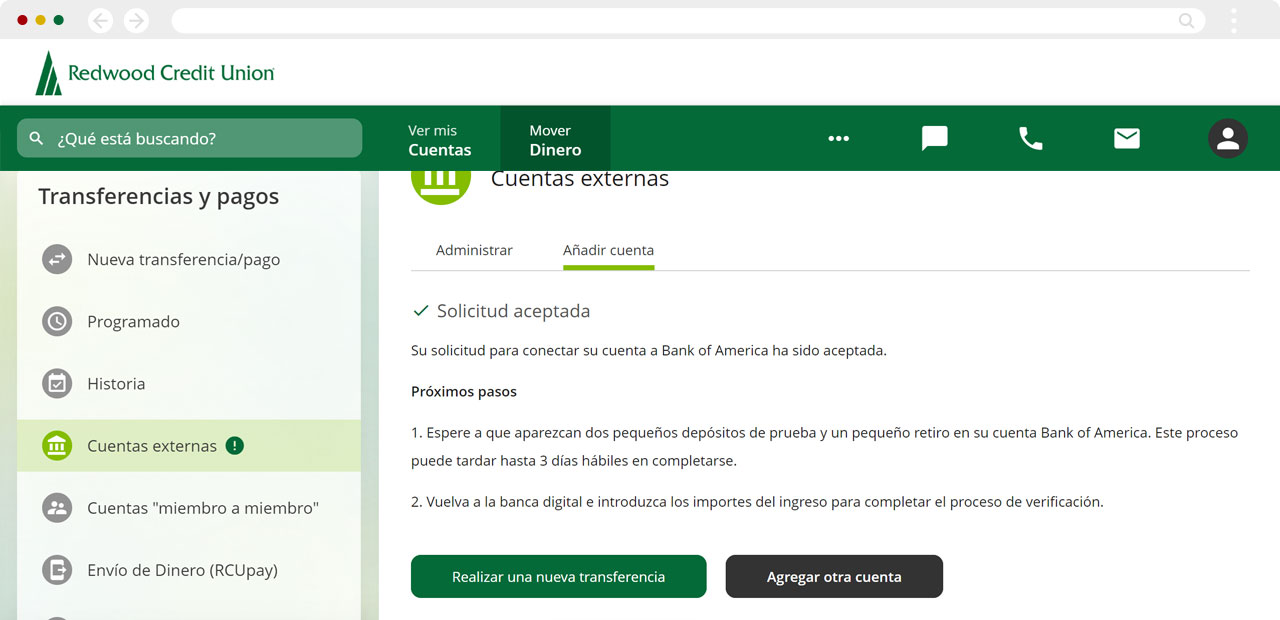Click the browser back arrow
The width and height of the screenshot is (1280, 620).
click(100, 20)
